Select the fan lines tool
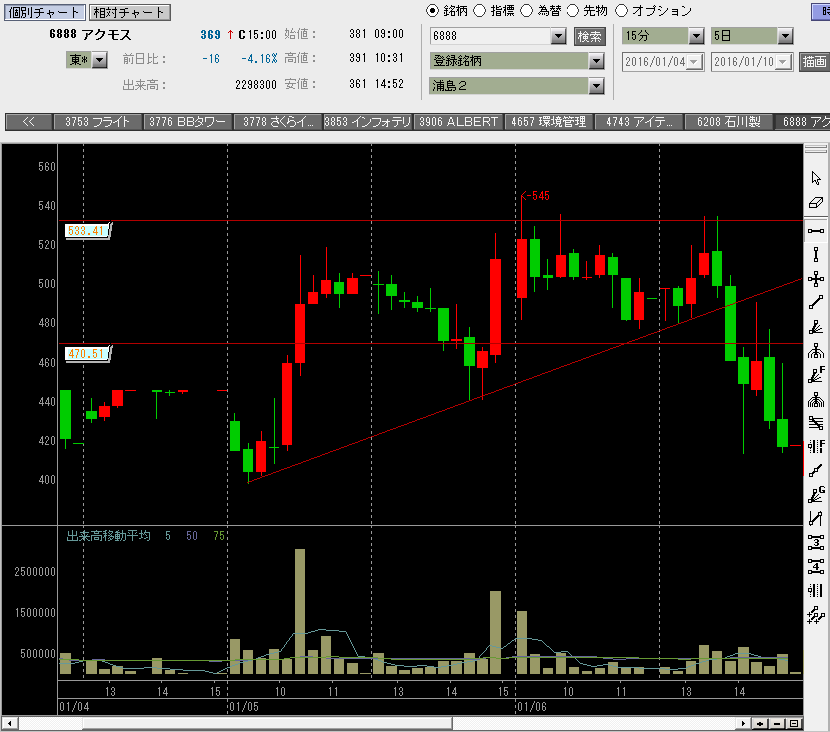The height and width of the screenshot is (732, 830). (816, 327)
